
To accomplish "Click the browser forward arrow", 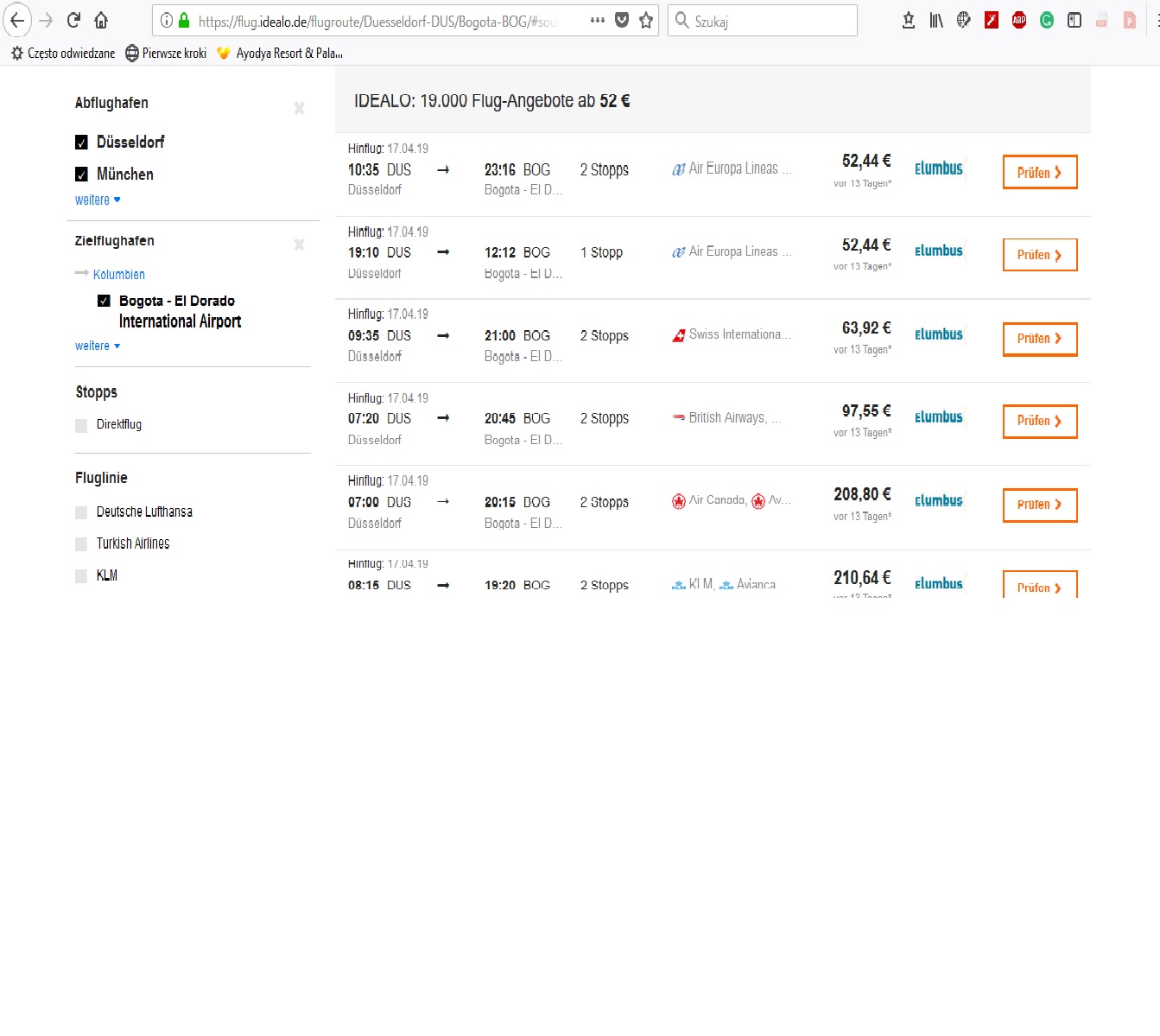I will [47, 21].
